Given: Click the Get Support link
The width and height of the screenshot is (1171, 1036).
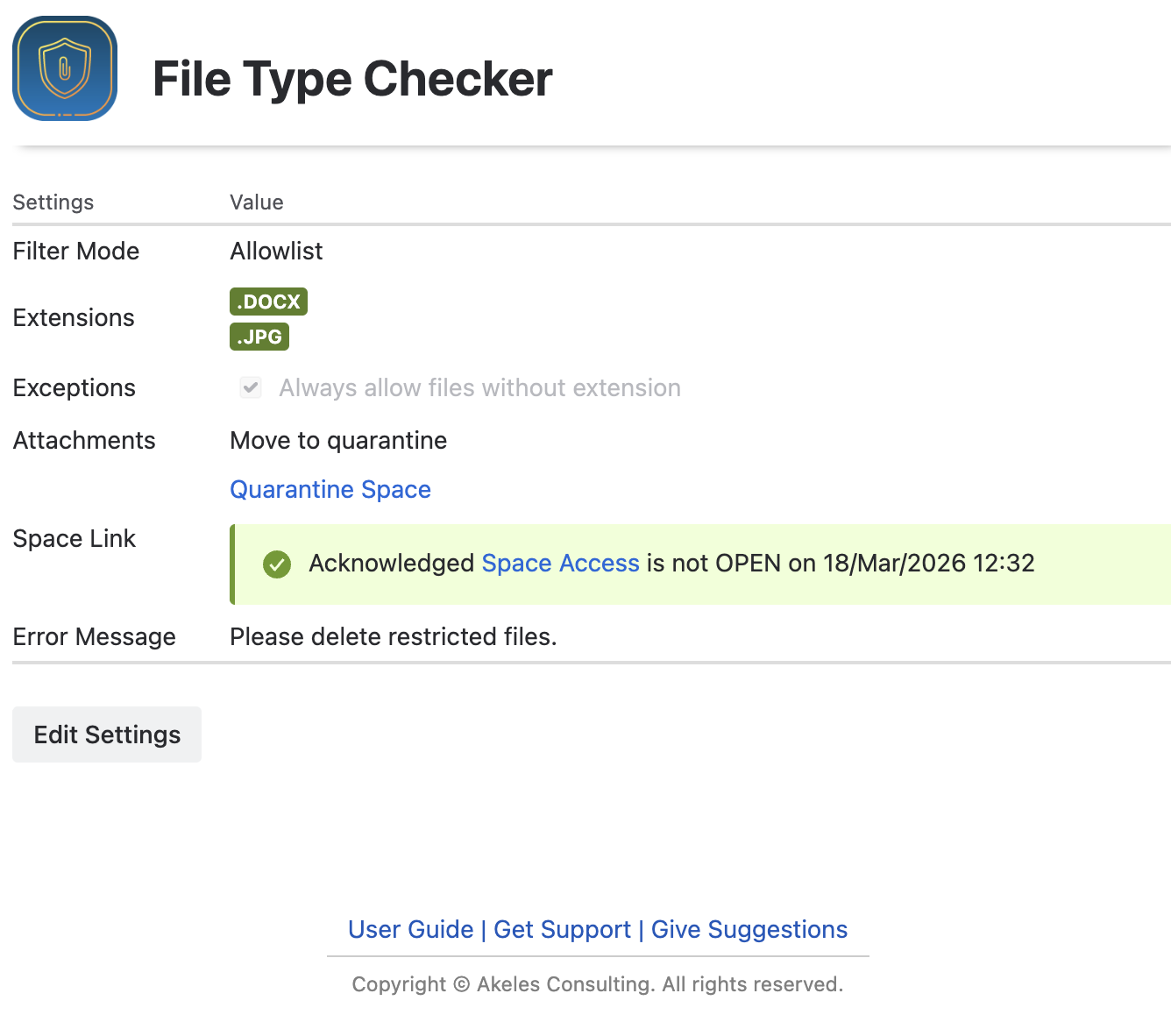Looking at the screenshot, I should point(562,929).
